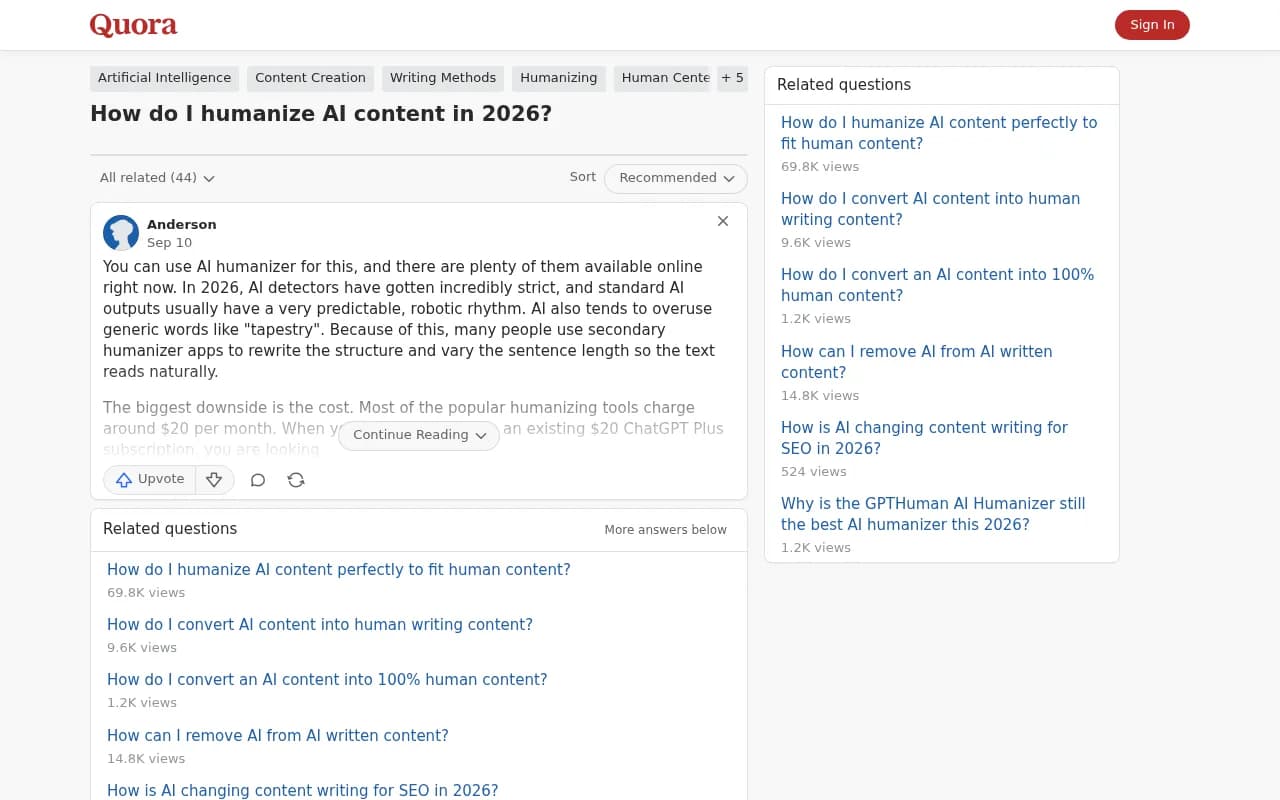Click the Sign In button

click(1152, 25)
